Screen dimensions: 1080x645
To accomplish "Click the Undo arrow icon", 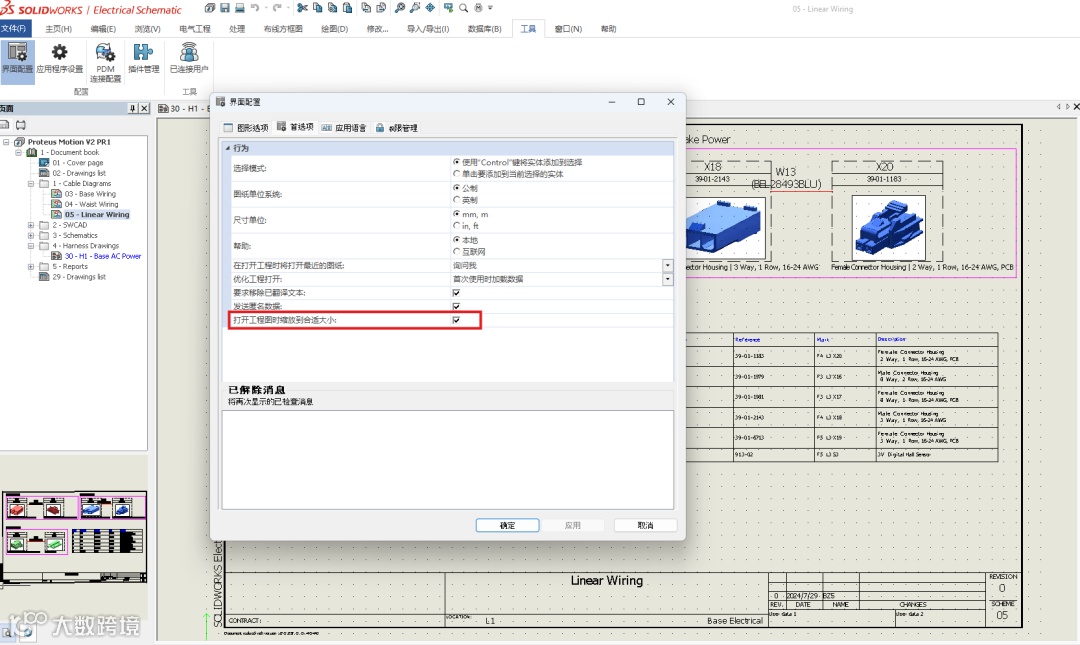I will tap(256, 8).
